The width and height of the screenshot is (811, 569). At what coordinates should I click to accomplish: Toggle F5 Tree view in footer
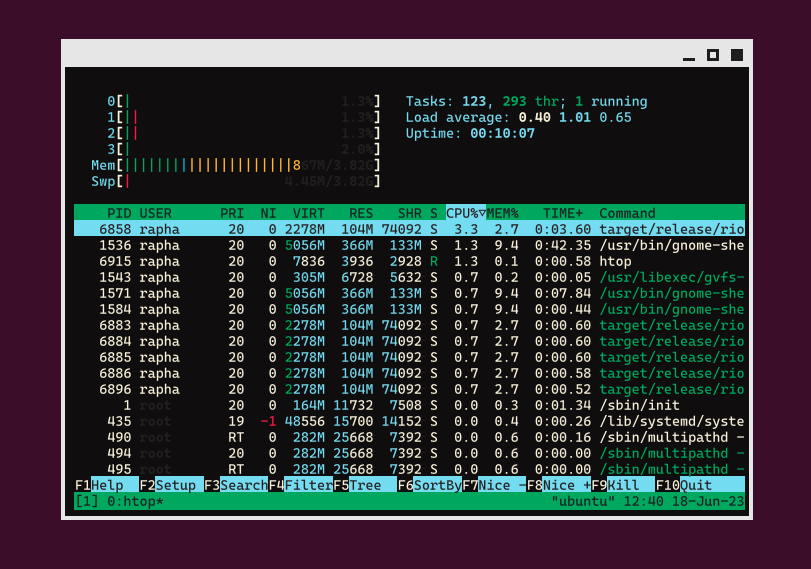(x=365, y=485)
